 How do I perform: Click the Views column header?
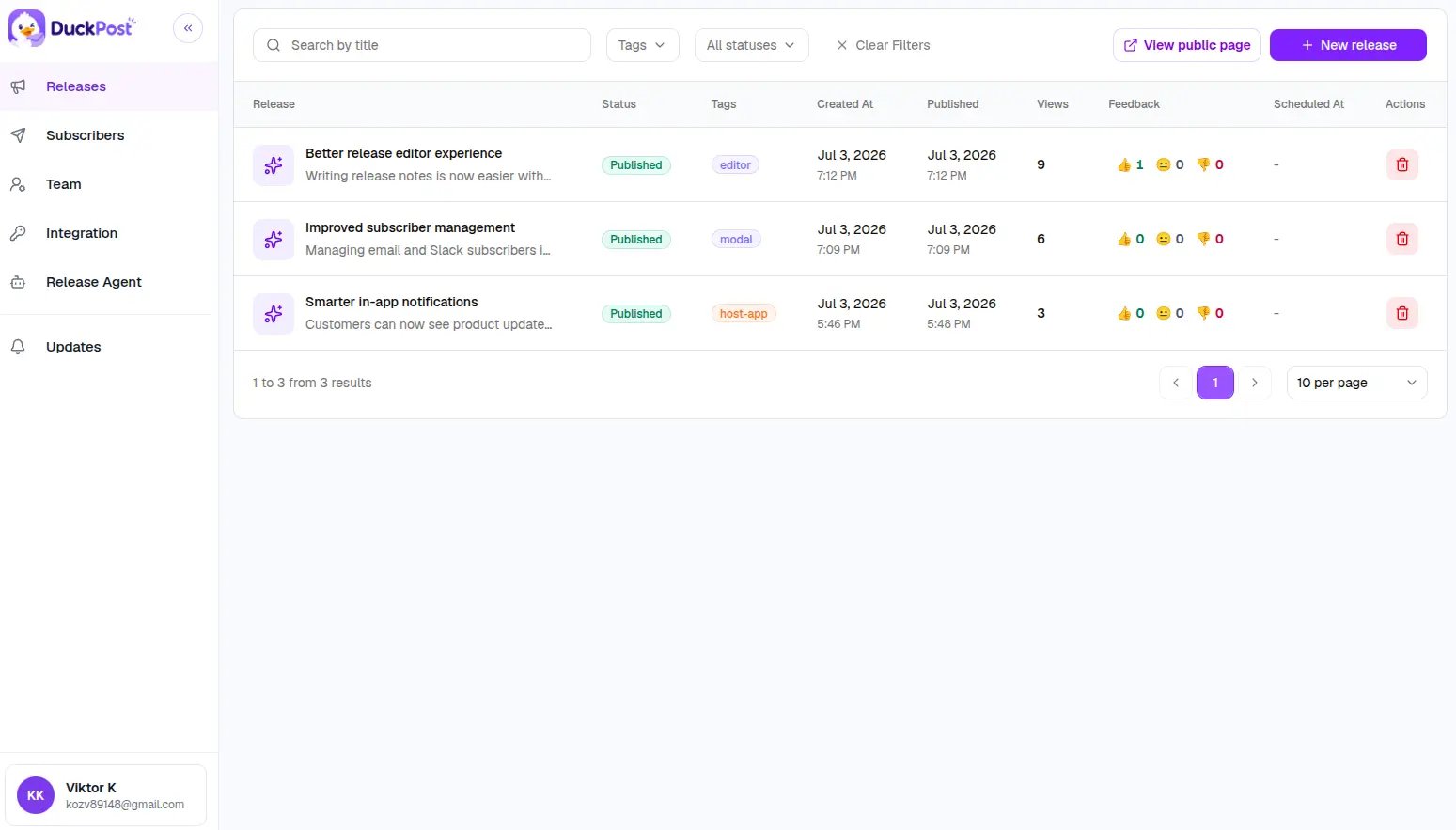click(x=1052, y=104)
